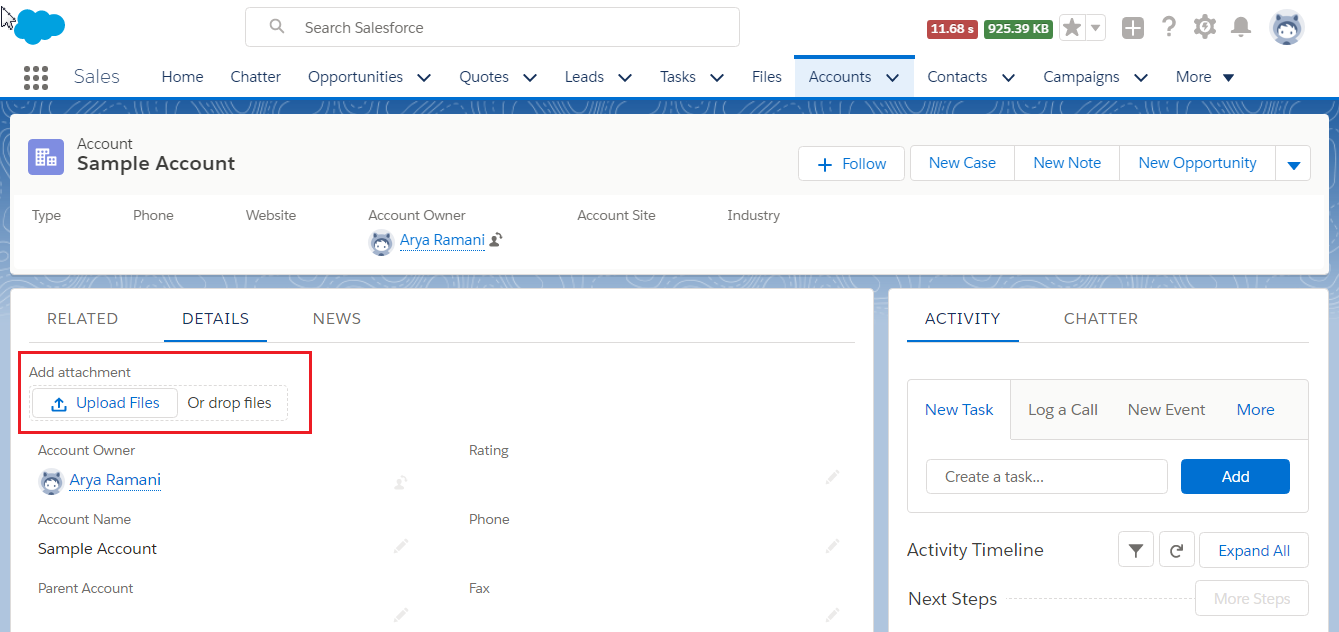1339x632 pixels.
Task: Open Arya Ramani's owner link
Action: click(x=114, y=479)
